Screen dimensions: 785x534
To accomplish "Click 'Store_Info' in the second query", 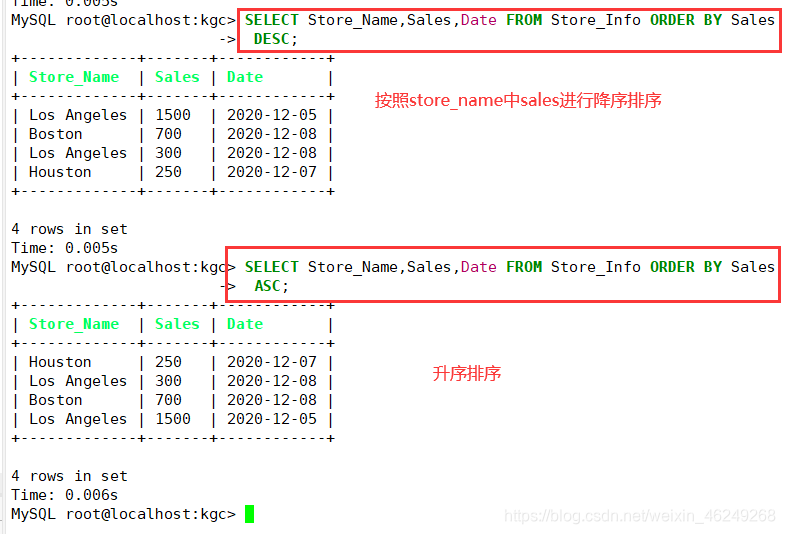I will (596, 267).
